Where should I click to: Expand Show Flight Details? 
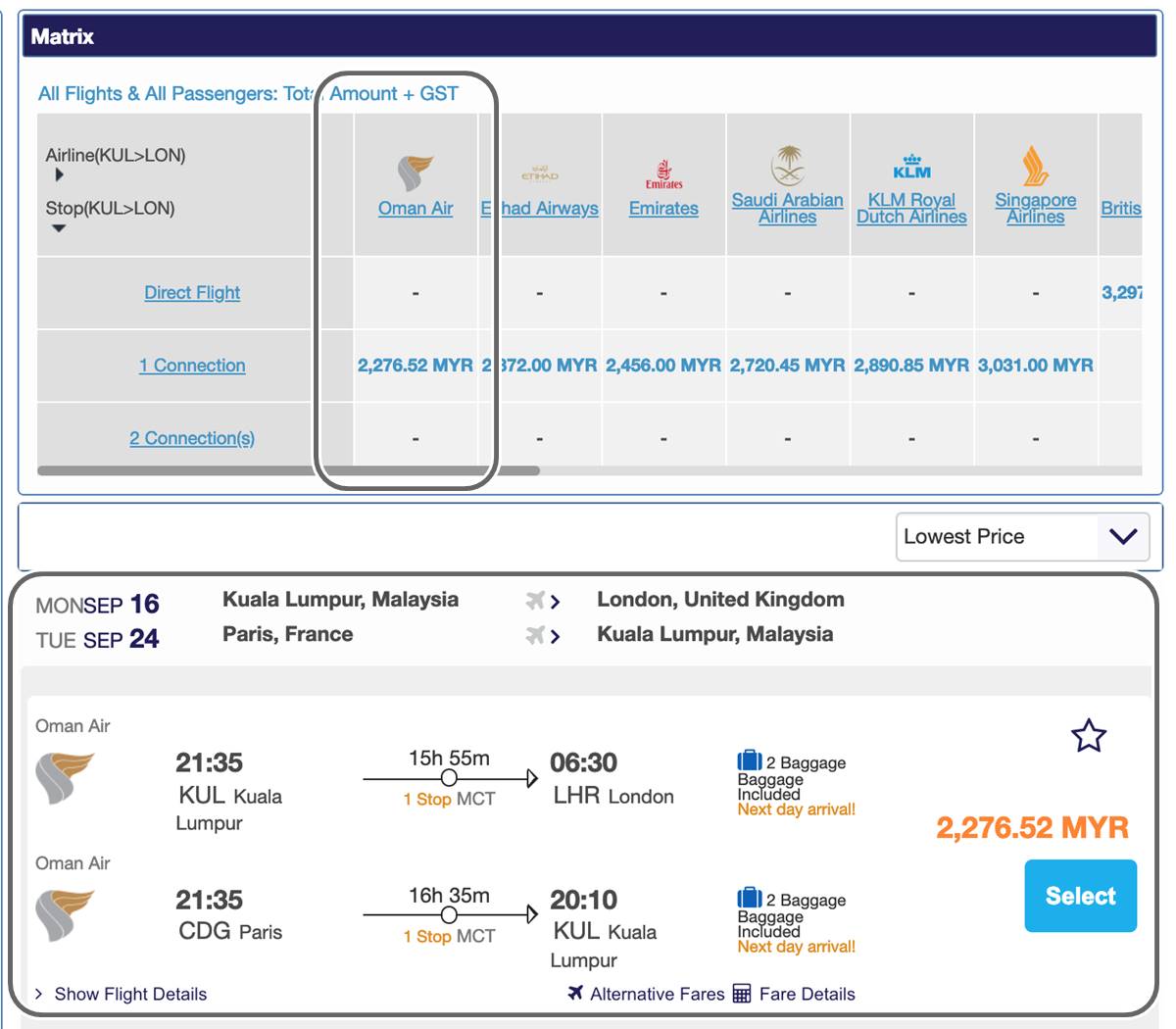[122, 994]
